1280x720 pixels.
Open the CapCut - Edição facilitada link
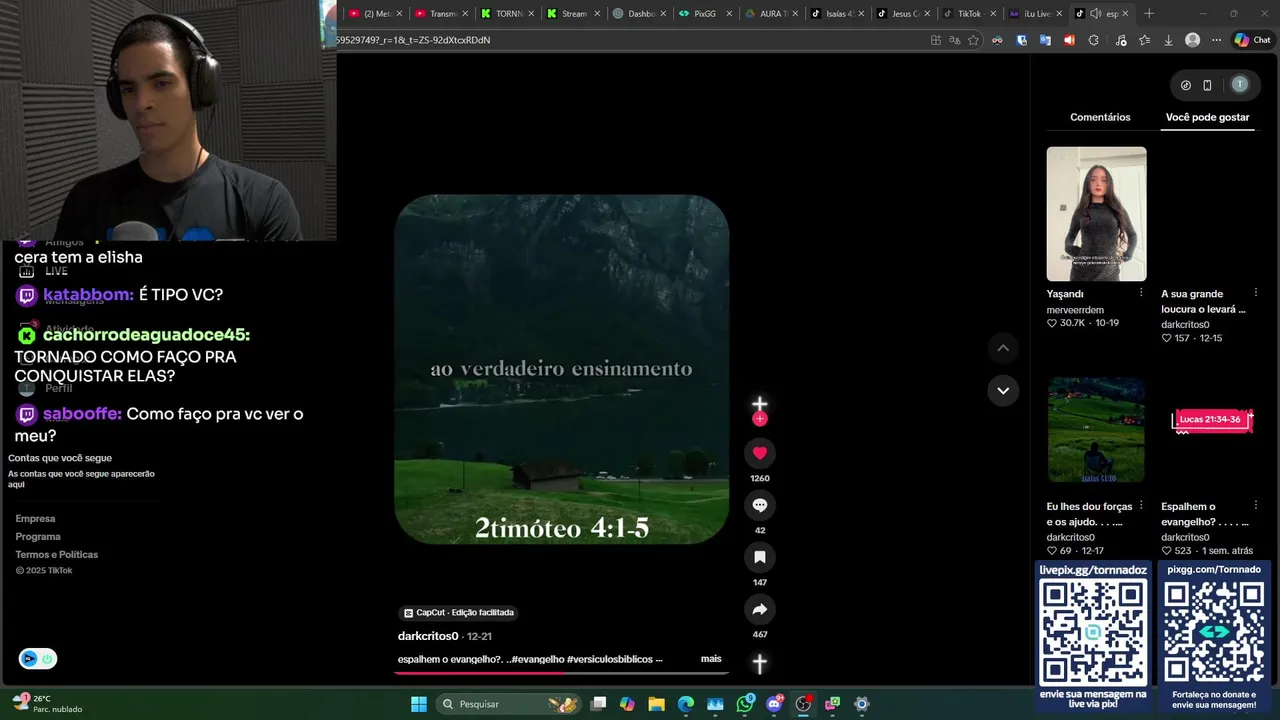459,612
